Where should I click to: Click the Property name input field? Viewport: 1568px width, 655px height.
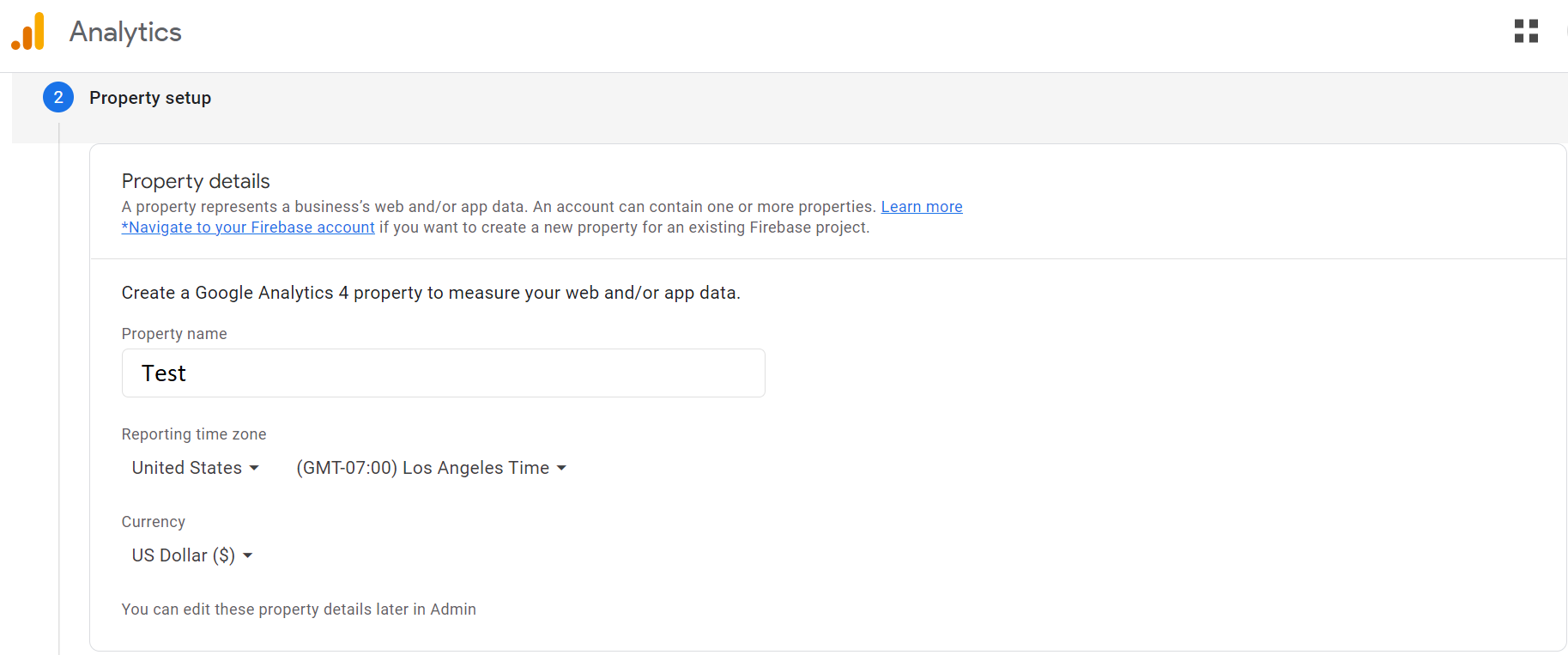tap(444, 373)
